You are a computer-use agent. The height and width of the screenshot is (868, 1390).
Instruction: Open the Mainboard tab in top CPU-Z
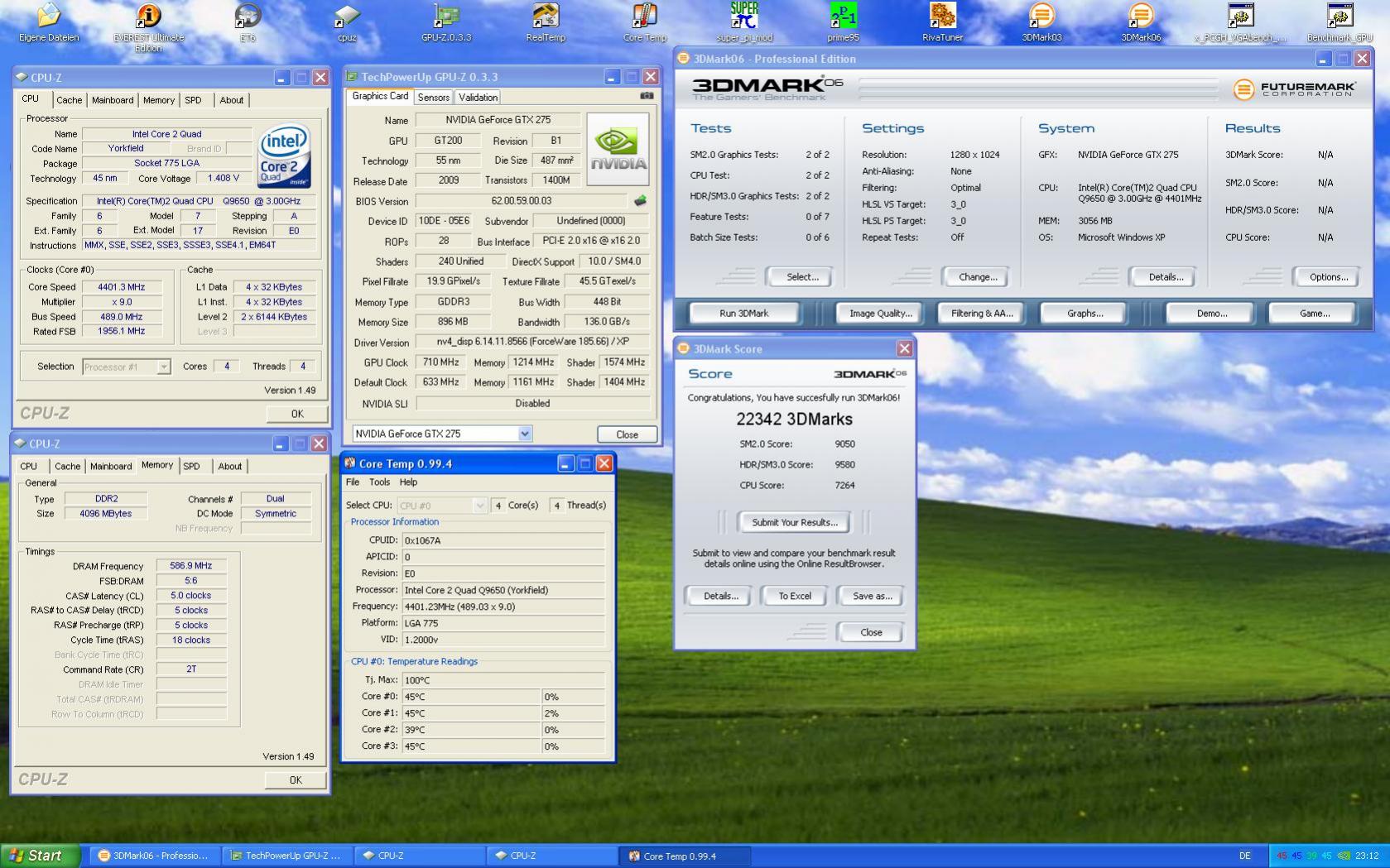[113, 100]
